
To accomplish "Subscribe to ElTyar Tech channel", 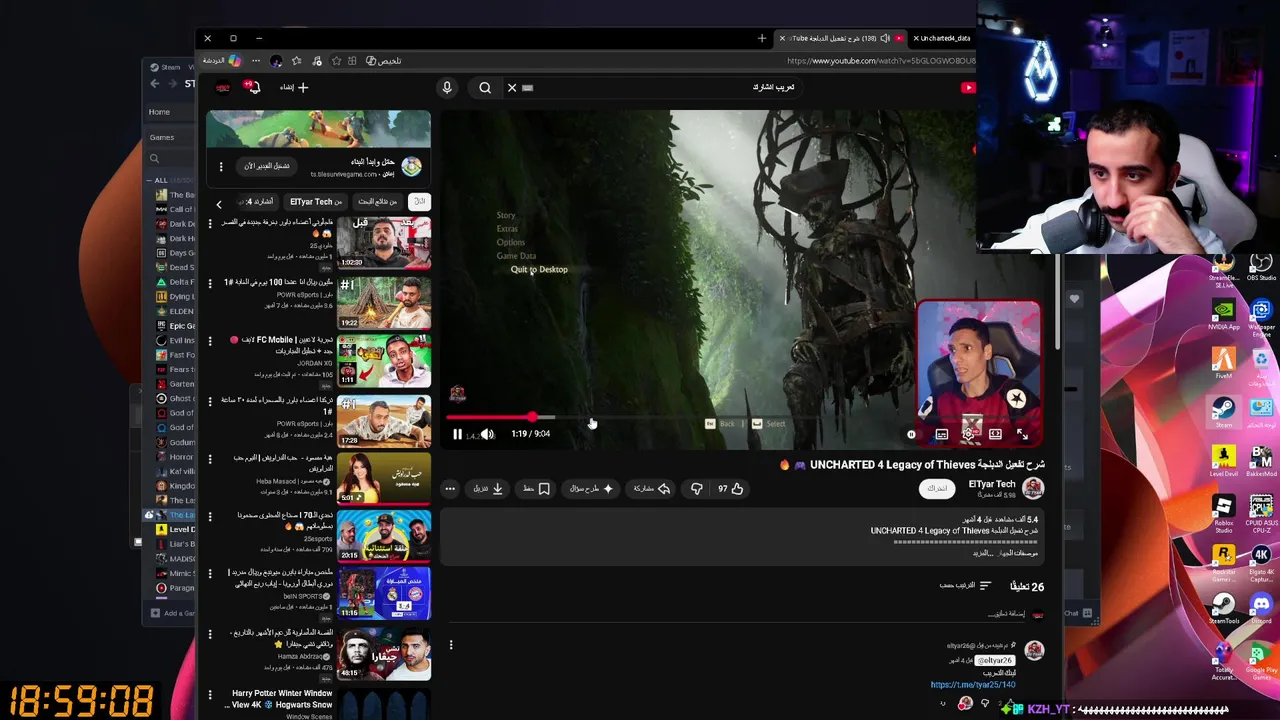I will coord(937,488).
